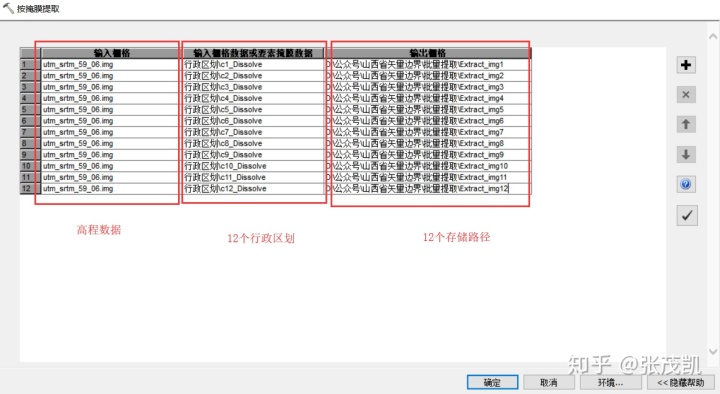Click the 行政区划\c7_Dissolve cell
Image resolution: width=720 pixels, height=394 pixels.
(253, 132)
